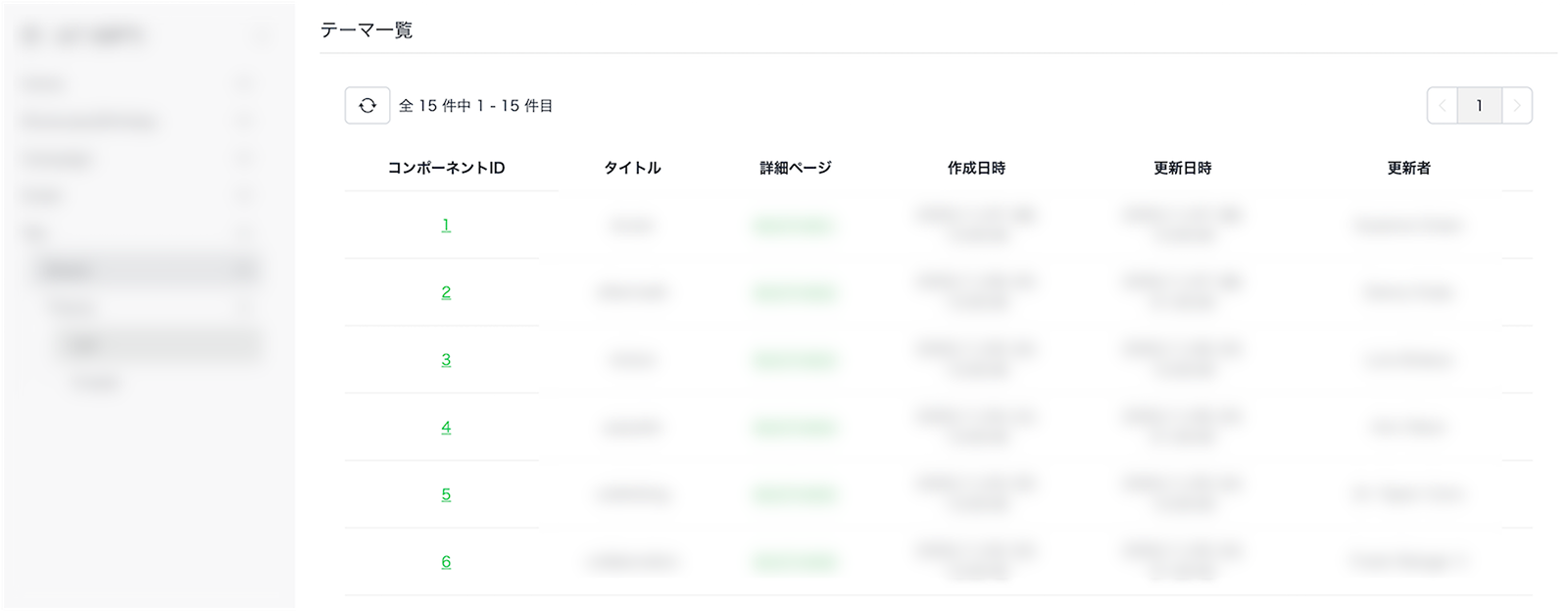Select the highlighted sidebar item
Image resolution: width=1568 pixels, height=611 pixels.
(147, 269)
